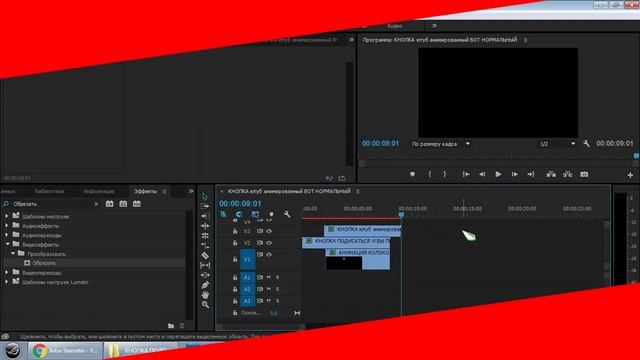This screenshot has height=360, width=640.
Task: Toggle lock on track V3
Action: tap(235, 231)
